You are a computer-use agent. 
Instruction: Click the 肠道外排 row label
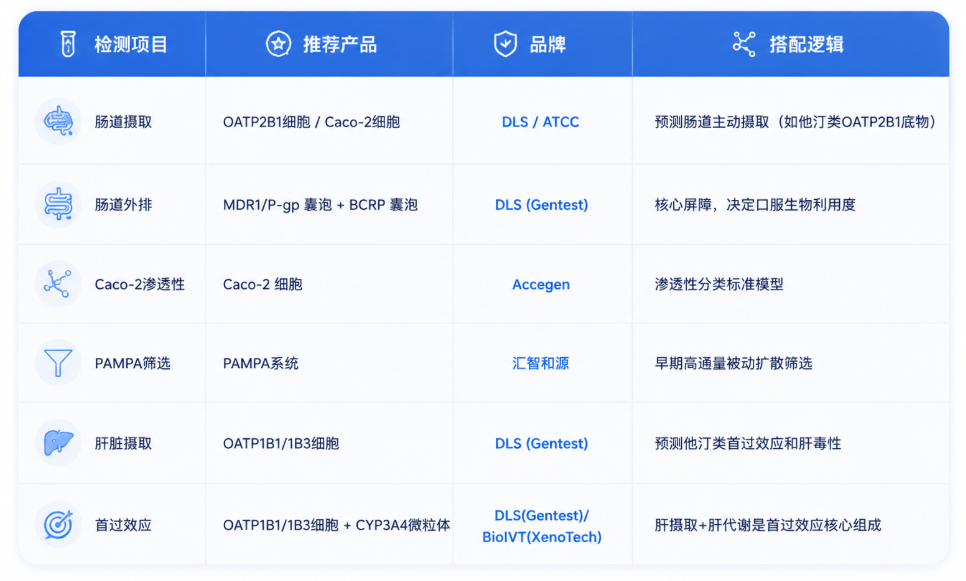[x=123, y=205]
